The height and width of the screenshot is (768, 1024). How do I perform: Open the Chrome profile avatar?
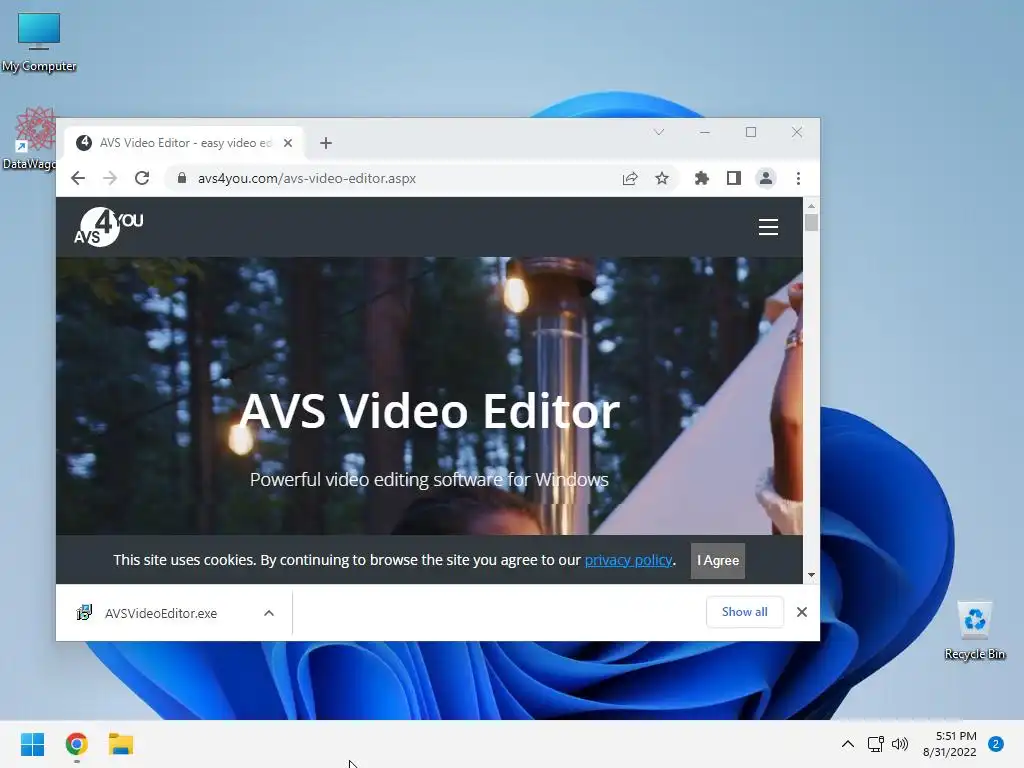(765, 178)
